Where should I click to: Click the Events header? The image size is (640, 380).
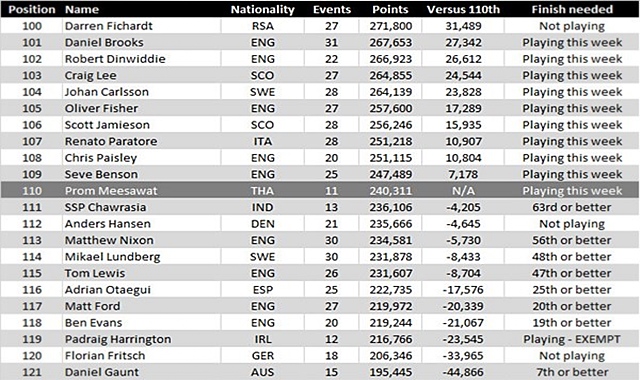[332, 9]
